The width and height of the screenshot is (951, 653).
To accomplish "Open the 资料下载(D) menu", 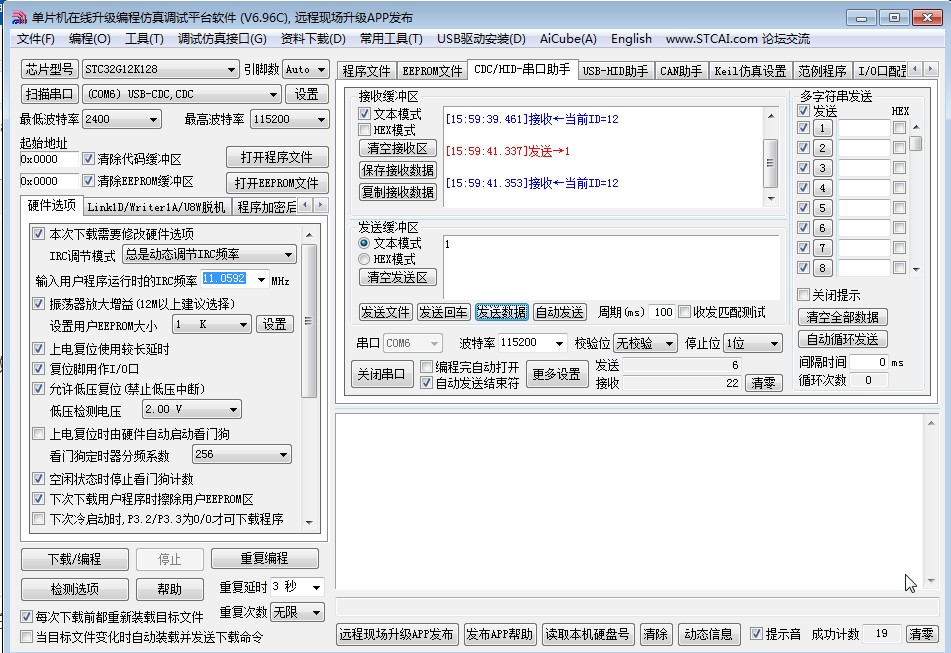I will point(312,39).
